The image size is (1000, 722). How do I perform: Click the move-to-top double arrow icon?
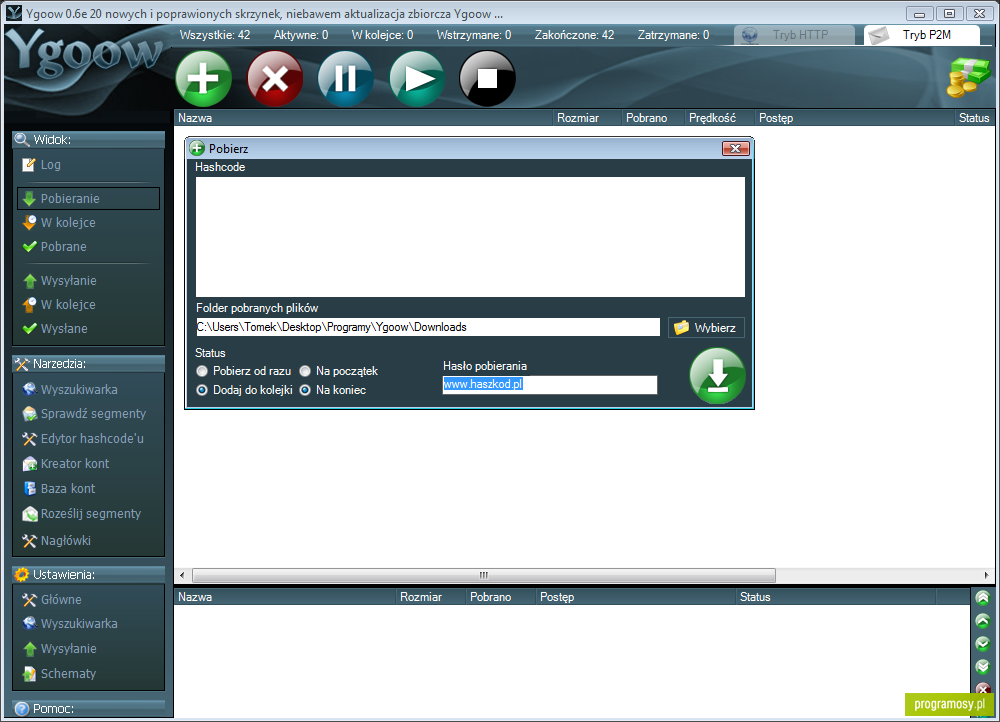tap(983, 598)
